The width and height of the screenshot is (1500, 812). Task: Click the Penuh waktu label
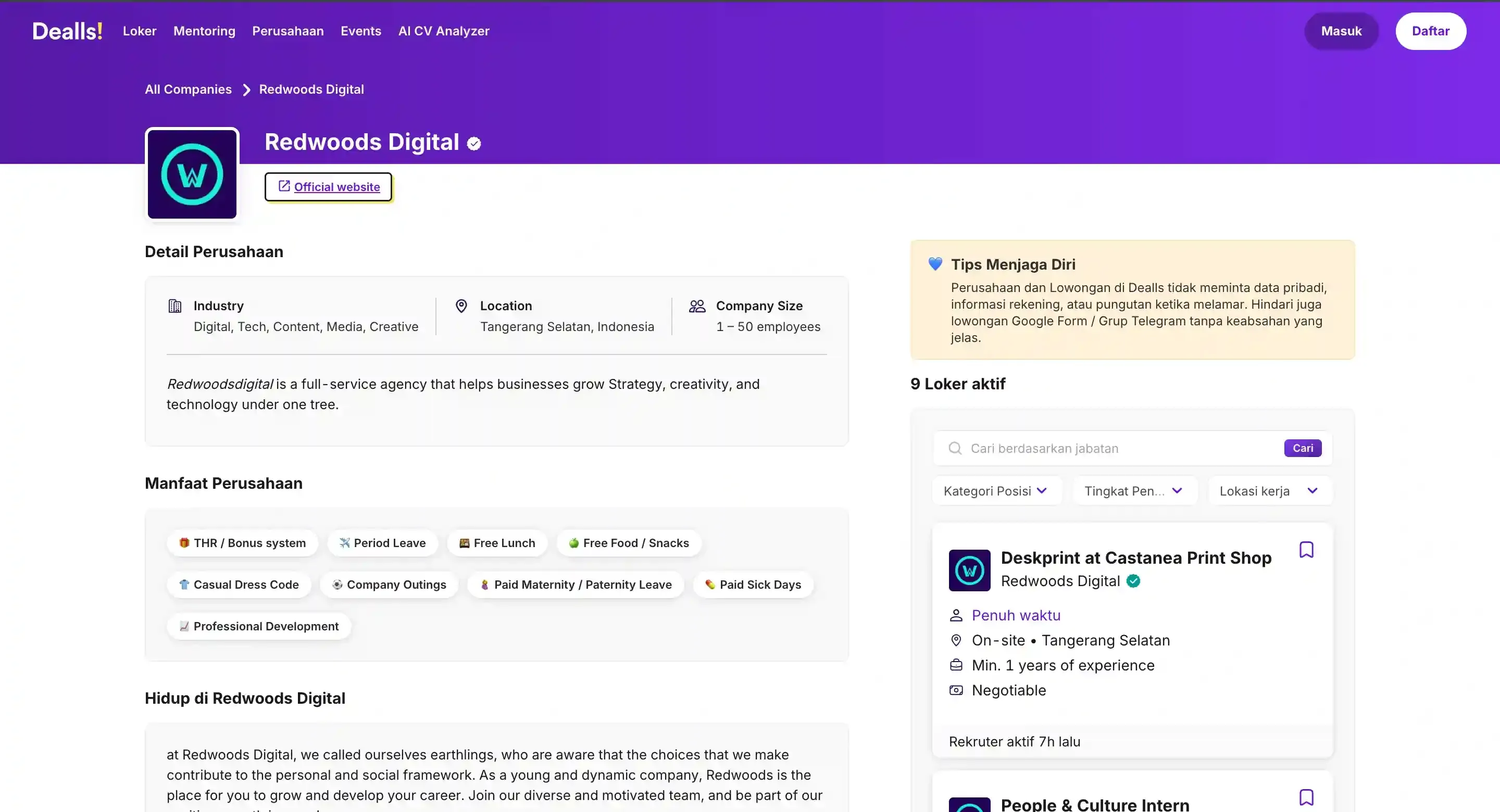pyautogui.click(x=1016, y=615)
